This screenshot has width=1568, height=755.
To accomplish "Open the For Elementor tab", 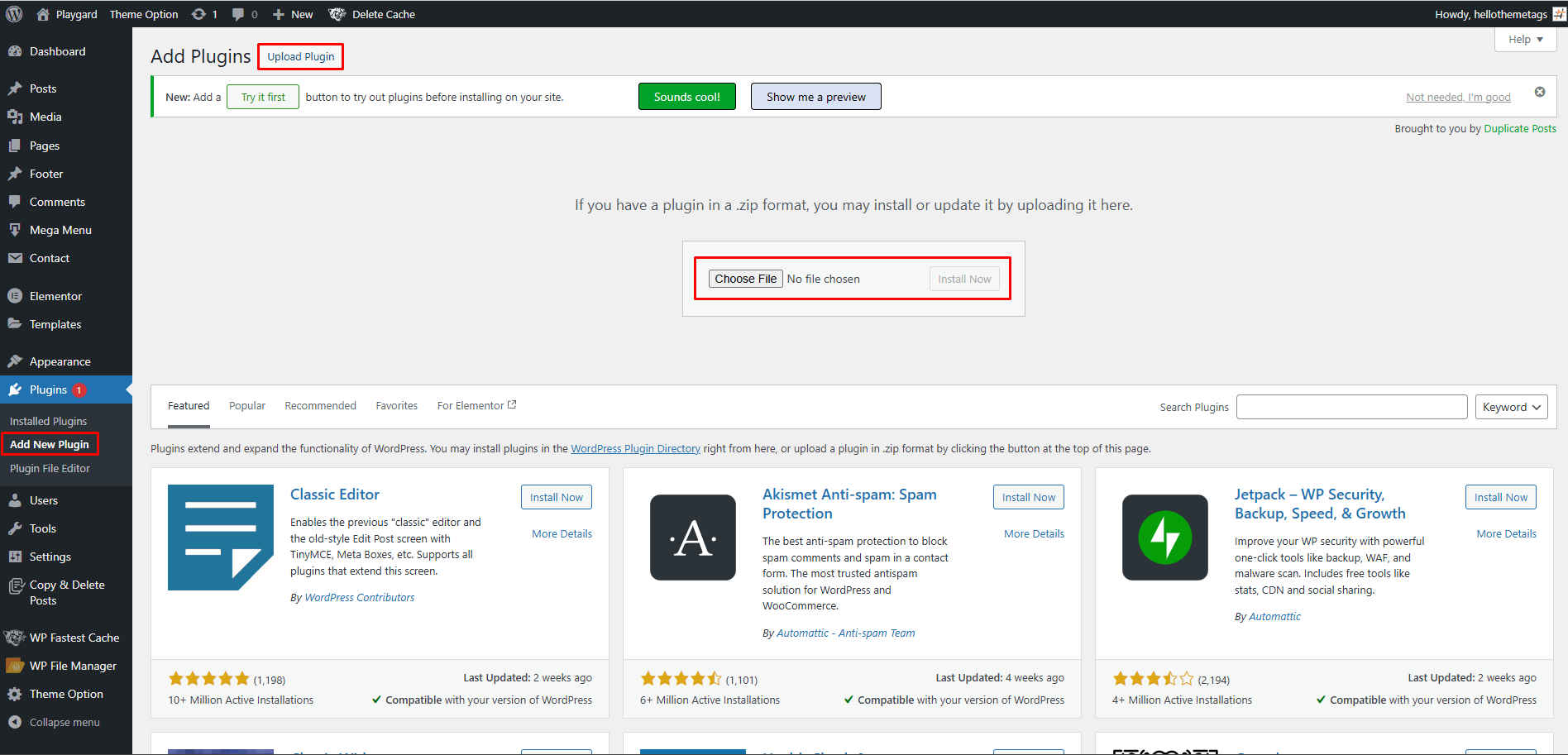I will point(476,405).
